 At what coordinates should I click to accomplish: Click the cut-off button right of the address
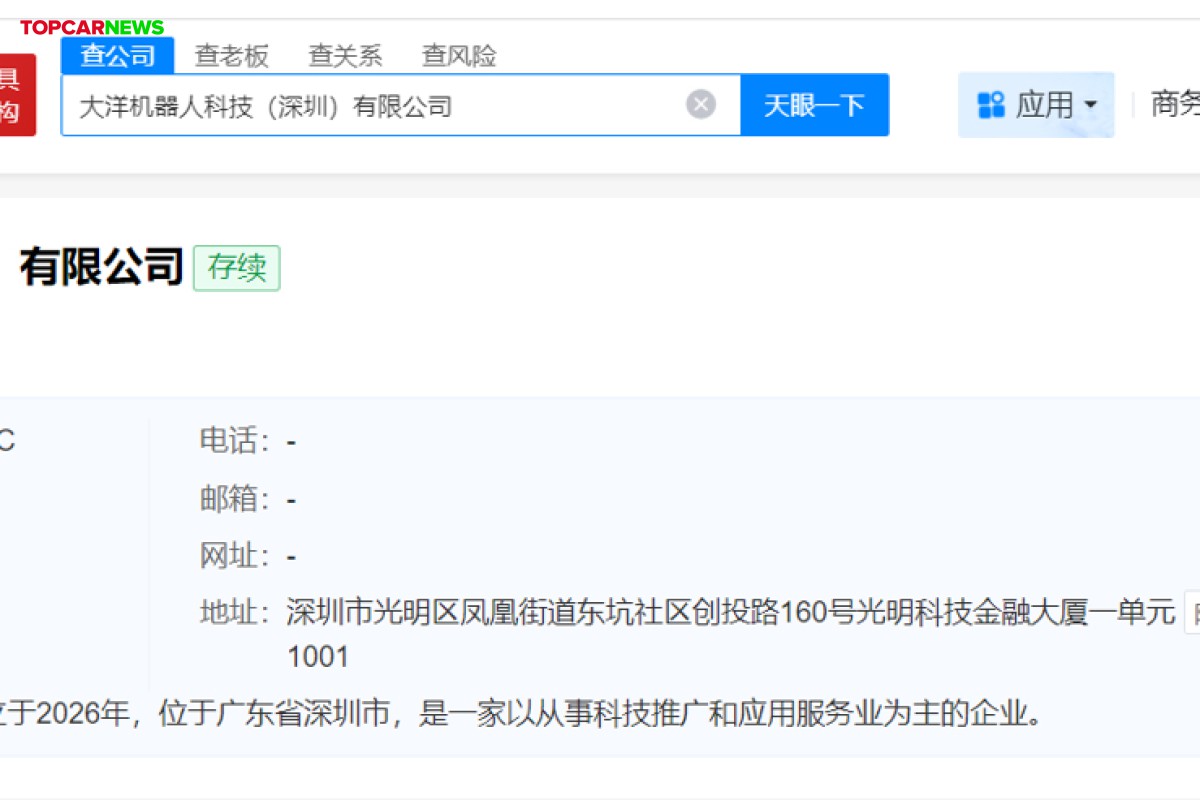[1192, 612]
